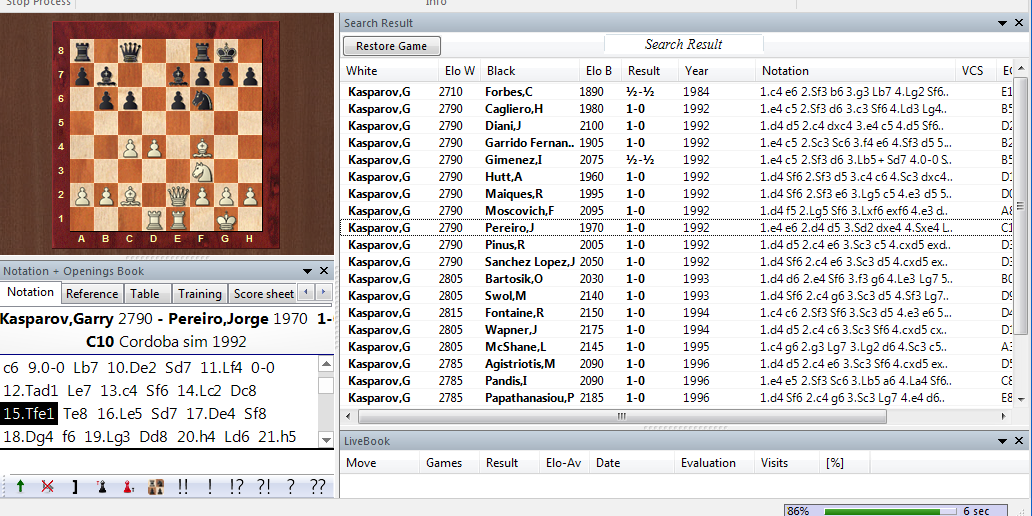
Task: Click the red crossed-out delete variation icon
Action: [x=47, y=487]
